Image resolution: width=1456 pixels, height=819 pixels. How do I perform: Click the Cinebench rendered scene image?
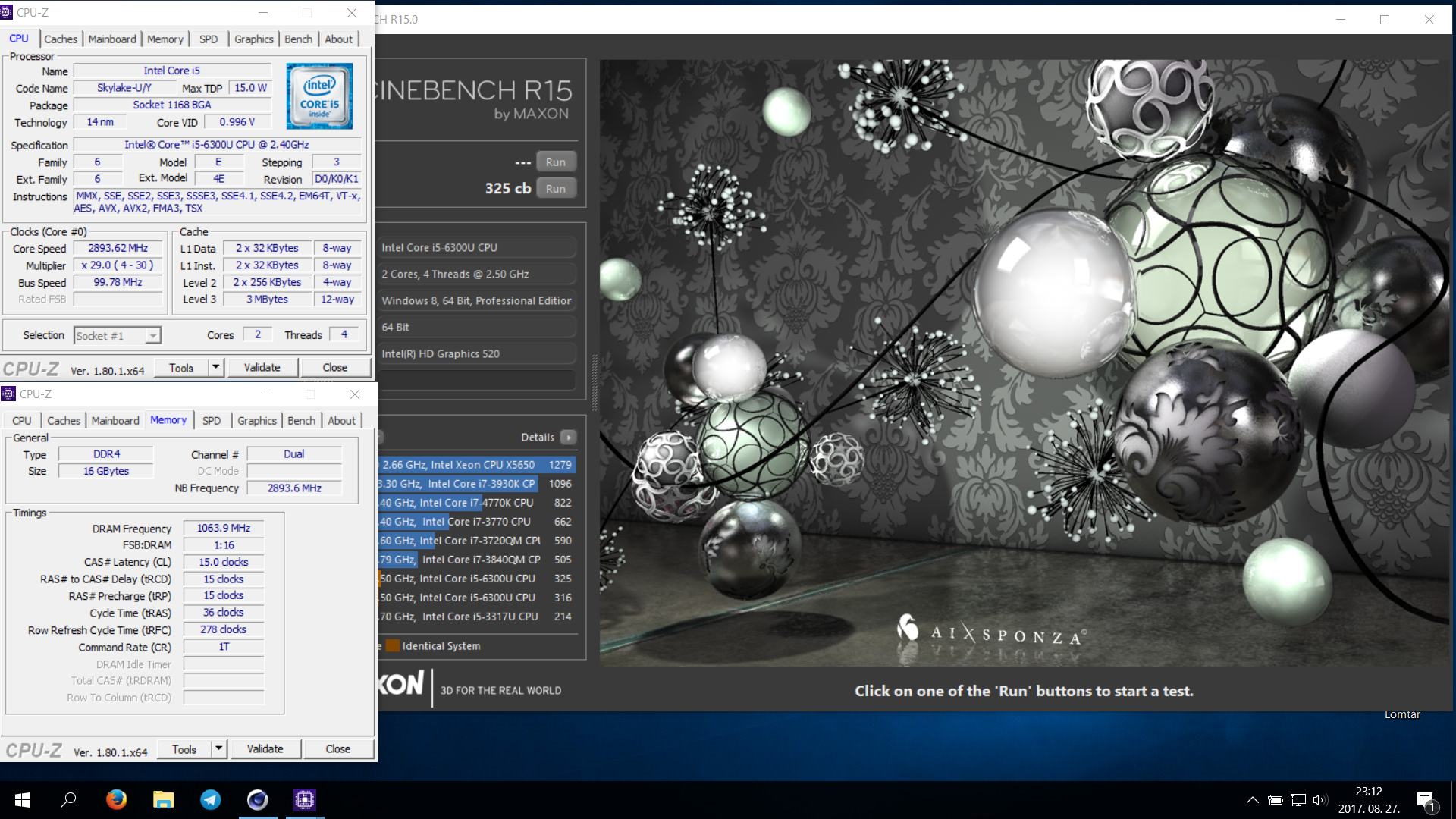1025,362
